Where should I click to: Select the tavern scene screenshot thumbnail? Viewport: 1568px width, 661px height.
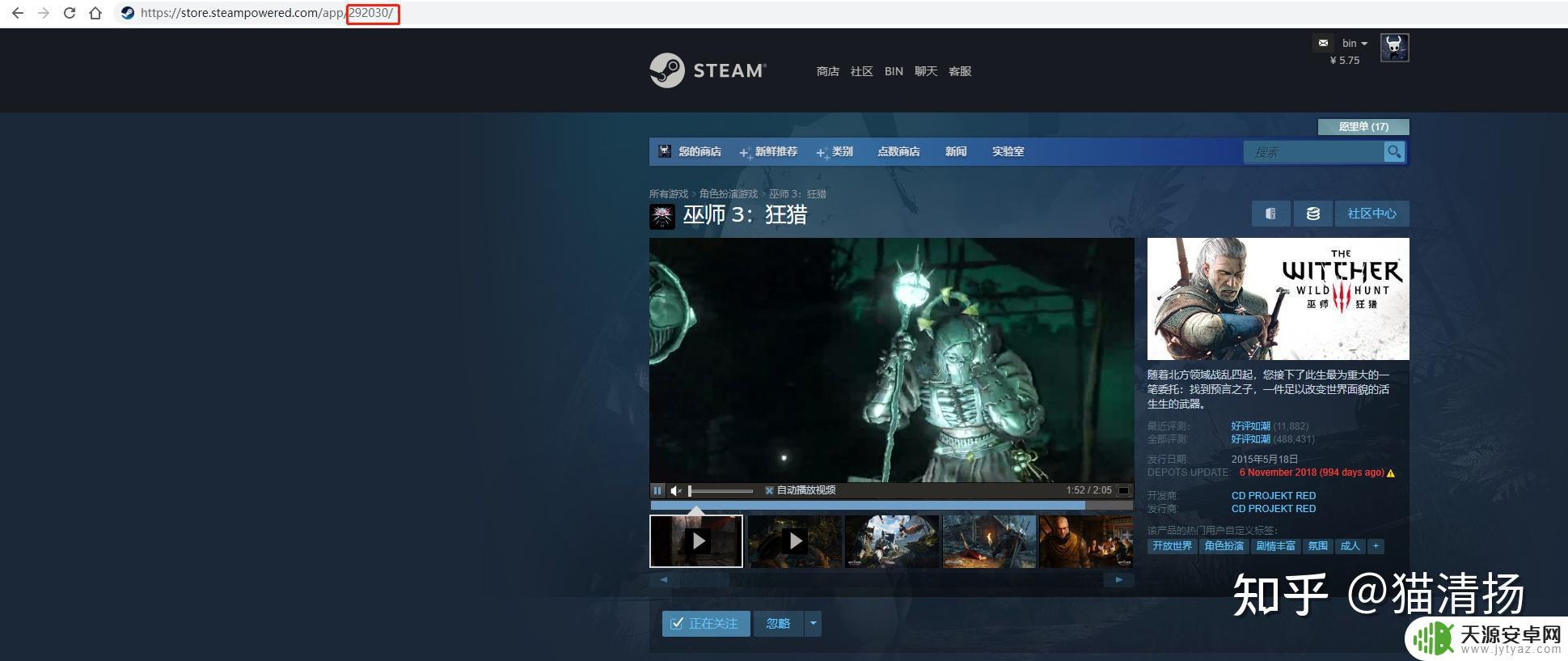pyautogui.click(x=1086, y=541)
